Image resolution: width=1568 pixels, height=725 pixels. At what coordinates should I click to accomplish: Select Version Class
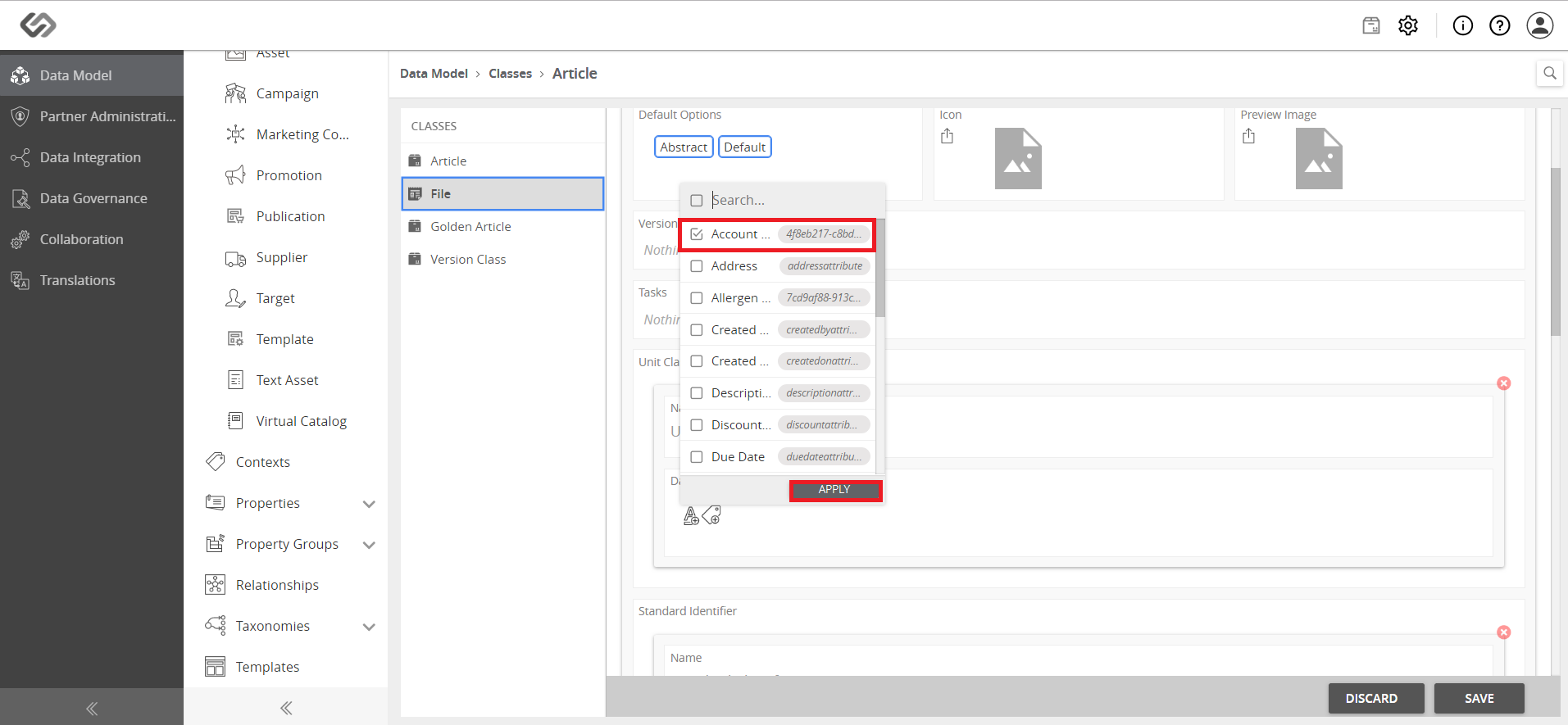pos(502,260)
